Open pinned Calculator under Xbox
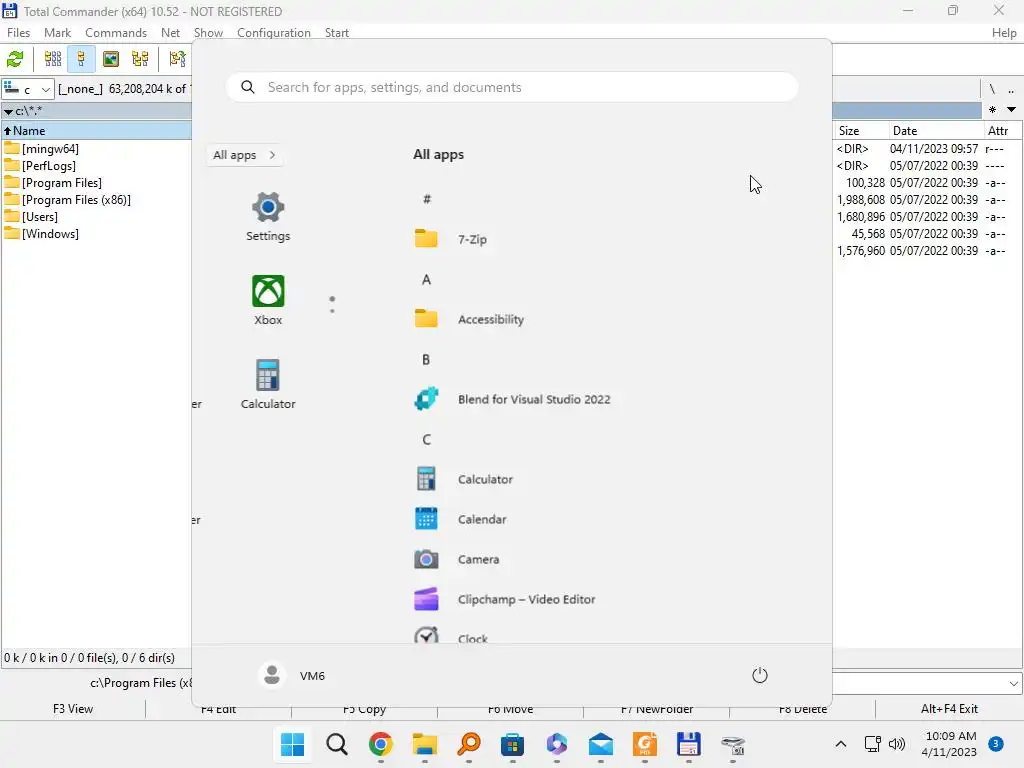The image size is (1024, 768). click(268, 384)
